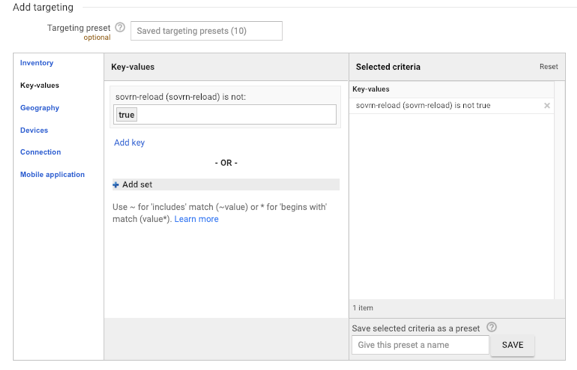Reset the selected criteria
This screenshot has width=577, height=370.
point(549,67)
